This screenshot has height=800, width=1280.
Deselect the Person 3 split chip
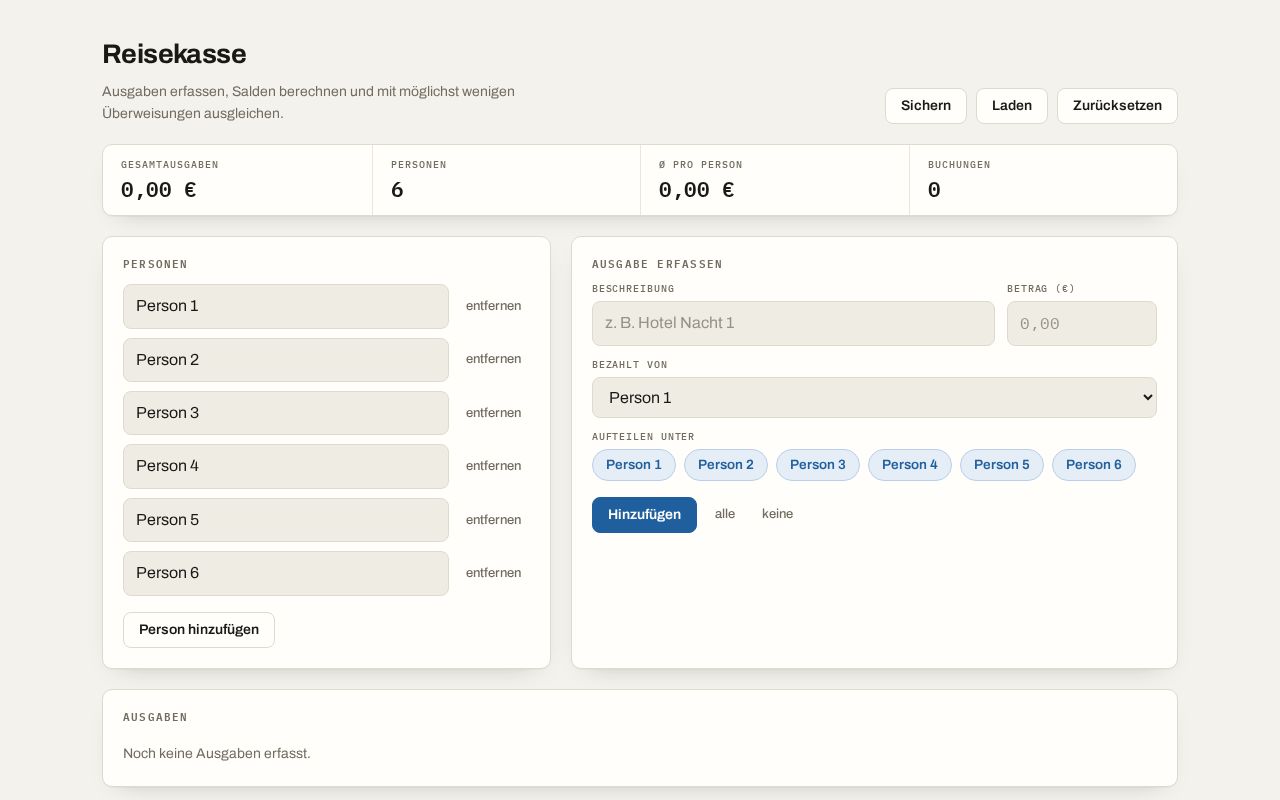tap(818, 465)
